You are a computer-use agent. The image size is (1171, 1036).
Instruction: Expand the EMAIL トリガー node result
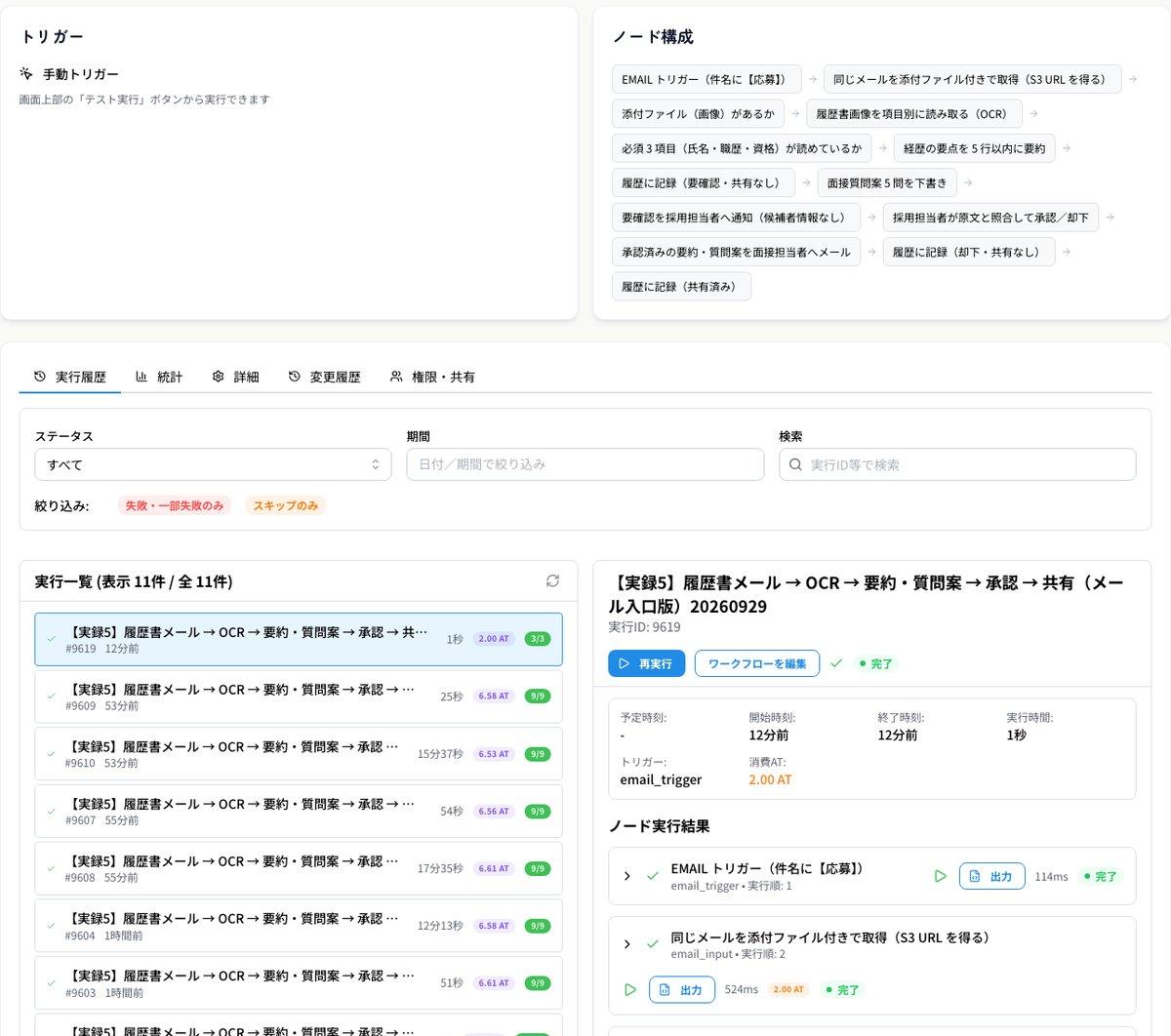(626, 876)
